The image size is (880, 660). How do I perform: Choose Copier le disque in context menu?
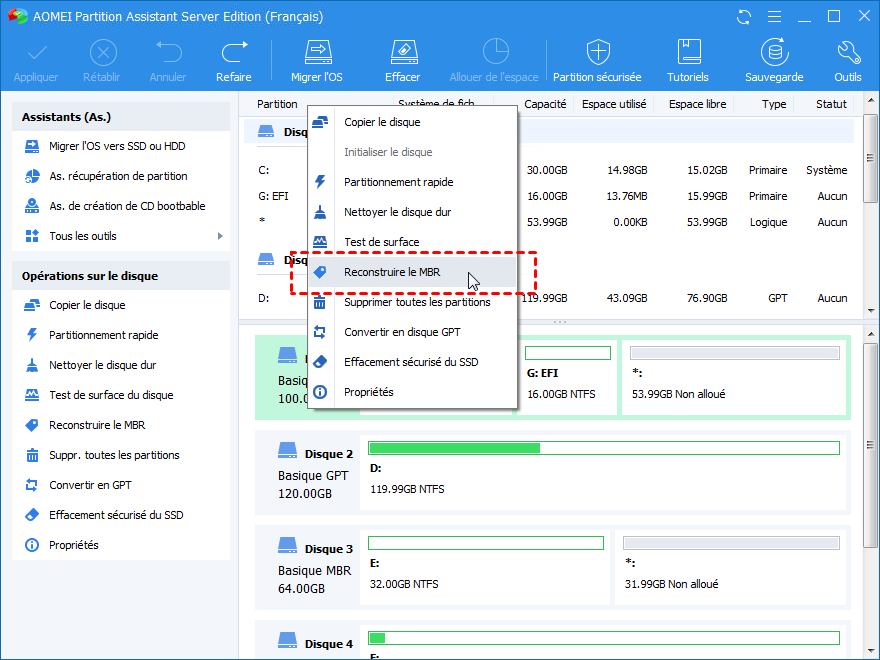412,122
